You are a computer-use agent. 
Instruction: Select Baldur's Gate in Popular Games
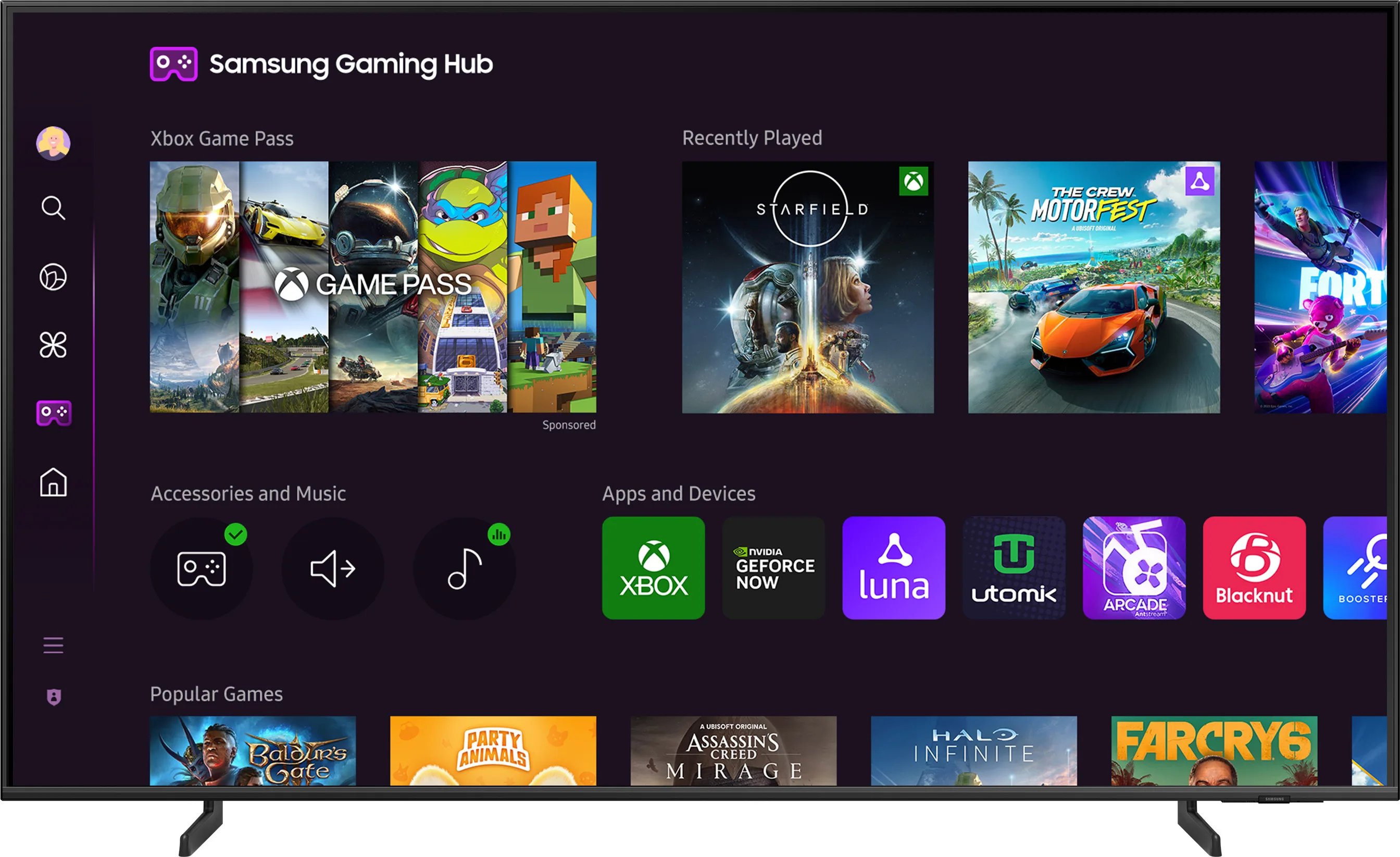point(253,751)
